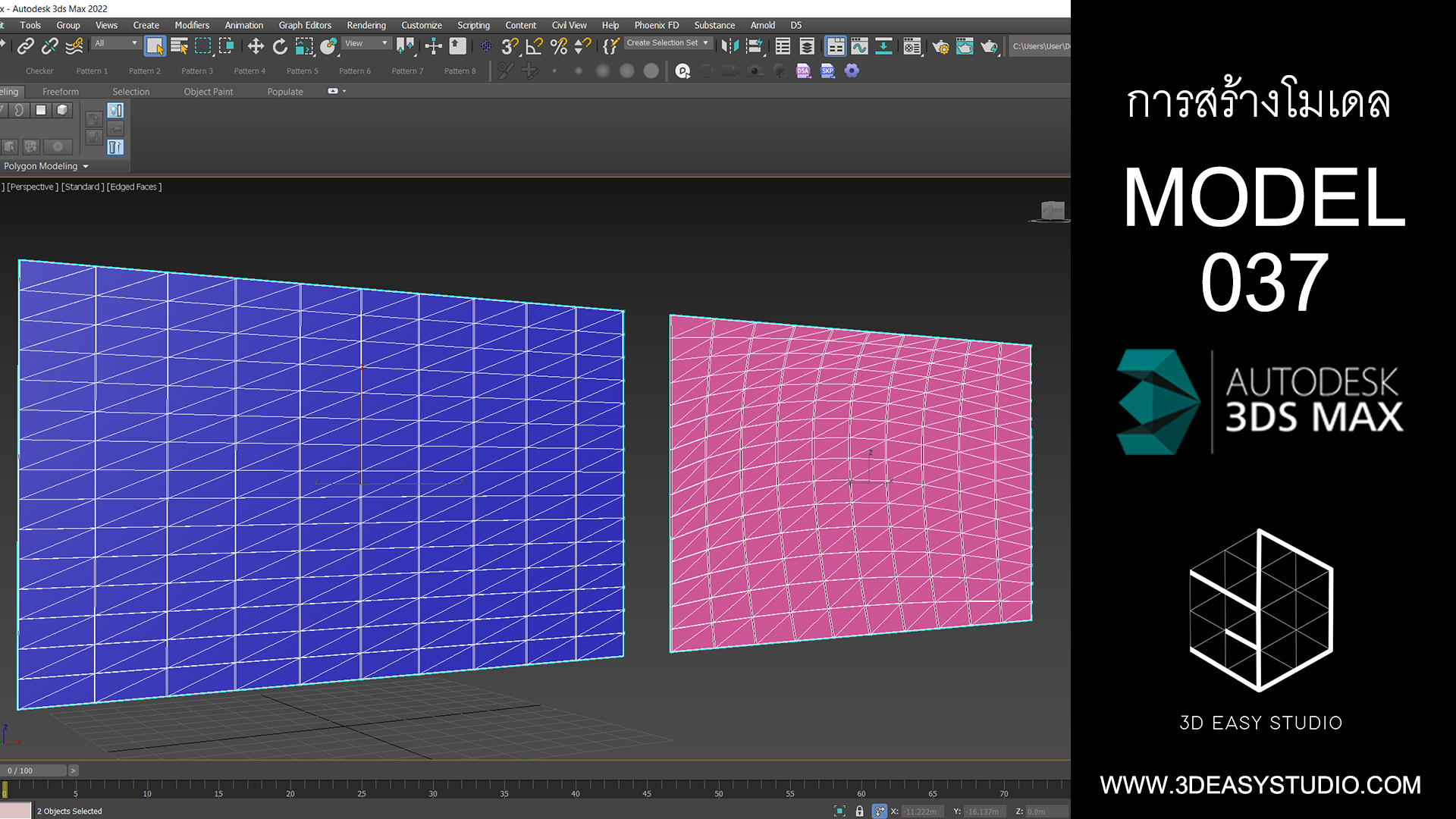The image size is (1456, 819).
Task: Select the Select and Move tool
Action: point(256,46)
